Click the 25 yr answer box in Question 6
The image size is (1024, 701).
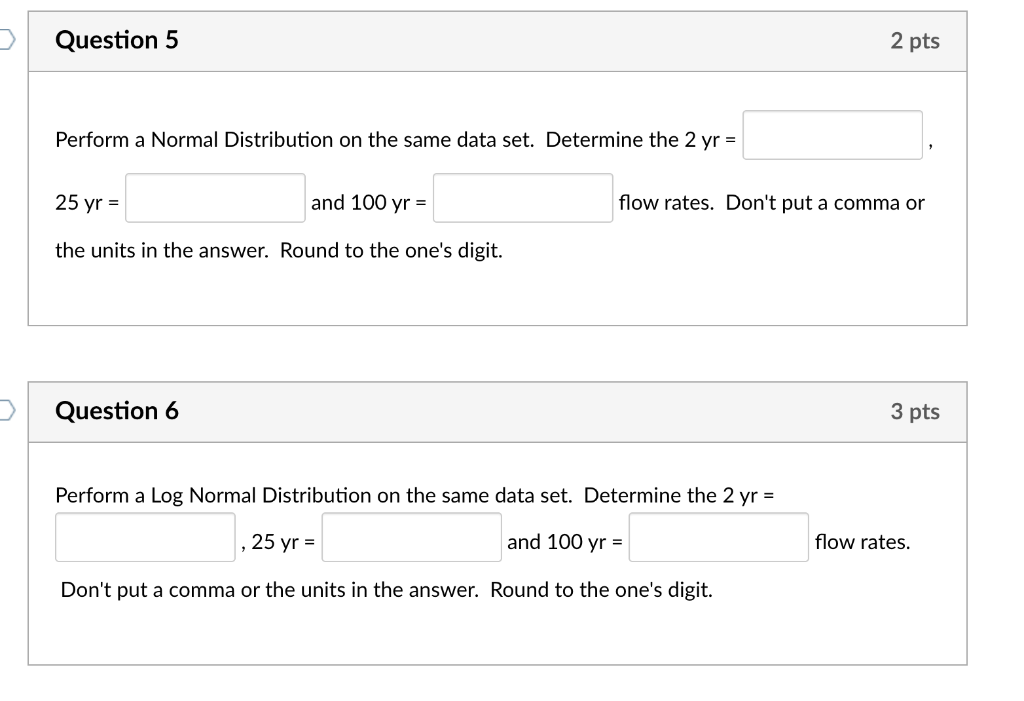[x=411, y=537]
